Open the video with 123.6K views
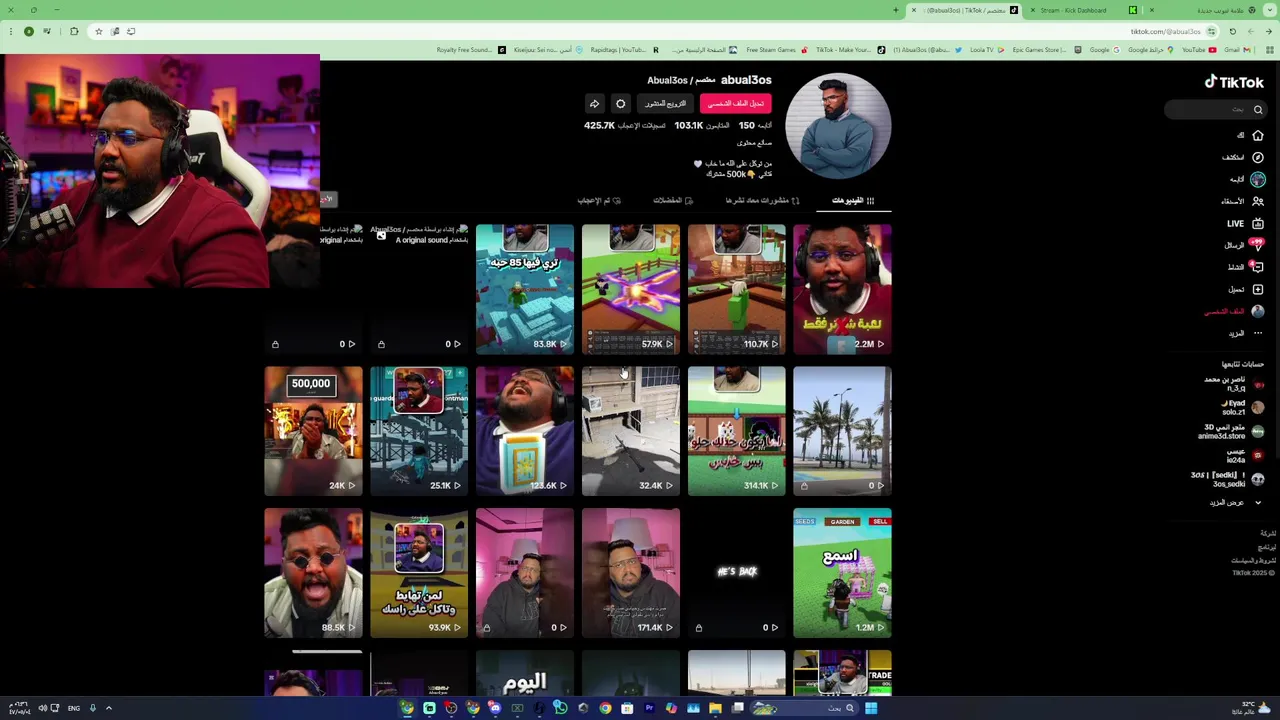The width and height of the screenshot is (1280, 720). click(524, 431)
